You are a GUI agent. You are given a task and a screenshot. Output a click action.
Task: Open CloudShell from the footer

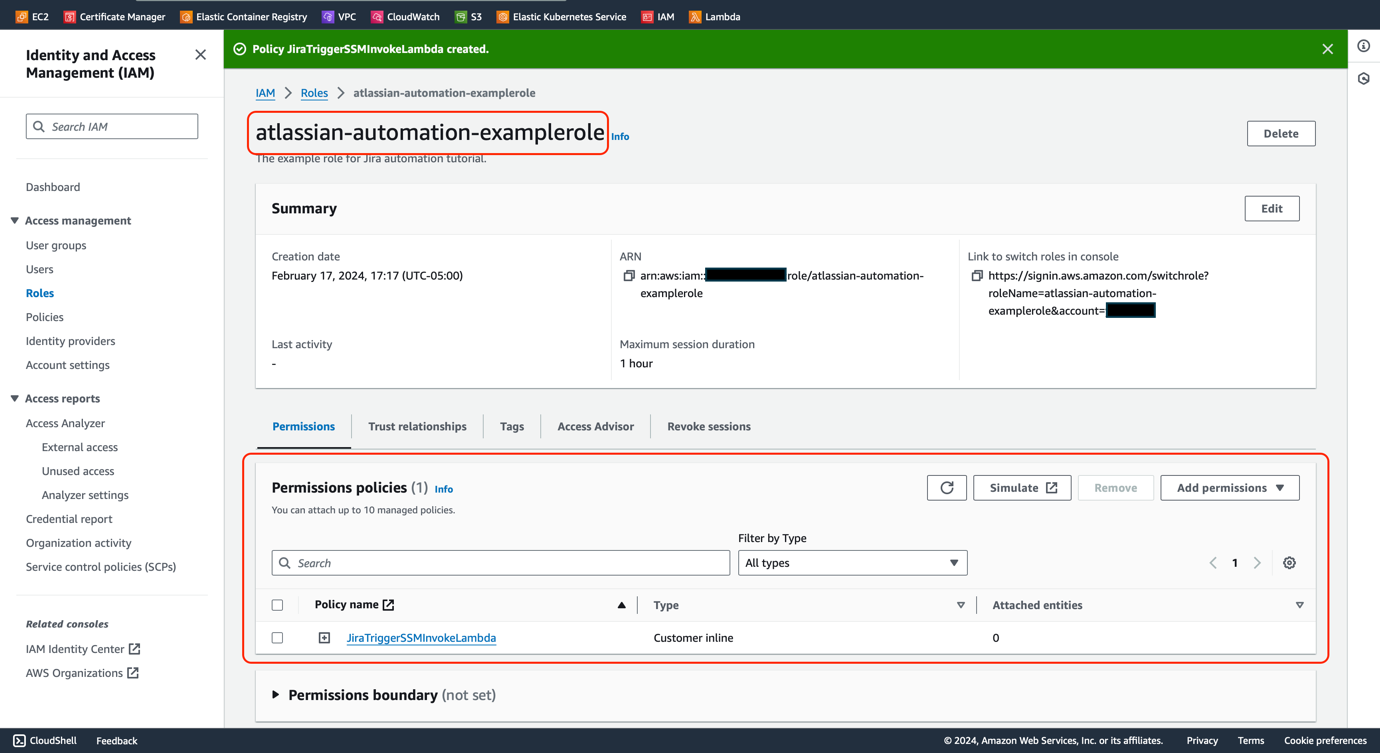(45, 741)
